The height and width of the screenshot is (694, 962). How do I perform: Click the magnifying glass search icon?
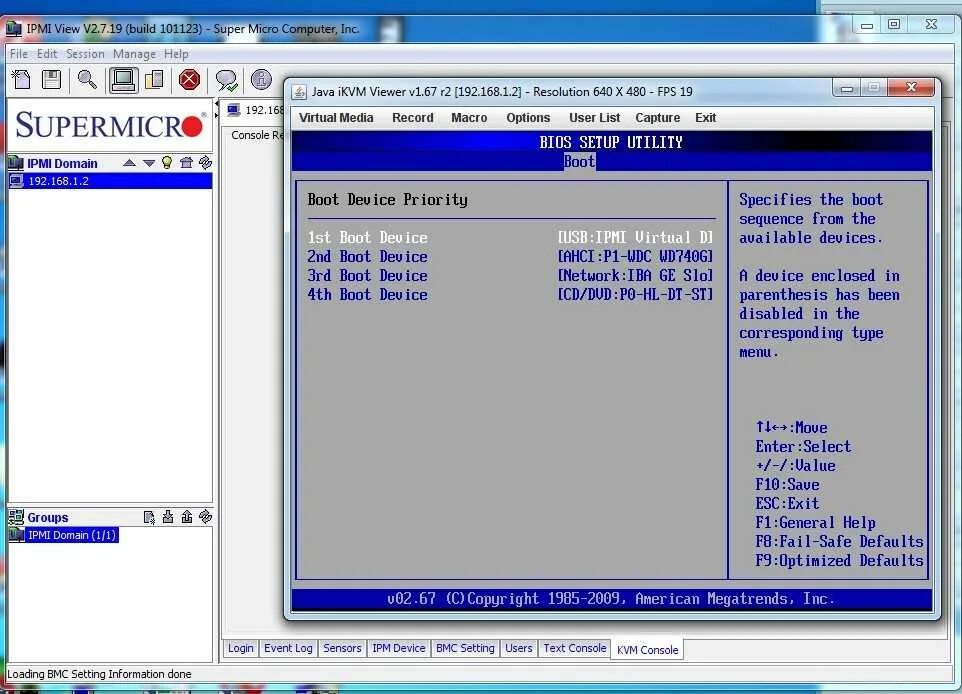click(x=87, y=80)
